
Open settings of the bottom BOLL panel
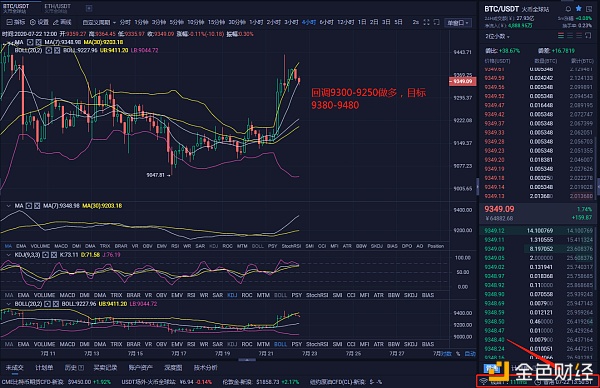(x=47, y=304)
